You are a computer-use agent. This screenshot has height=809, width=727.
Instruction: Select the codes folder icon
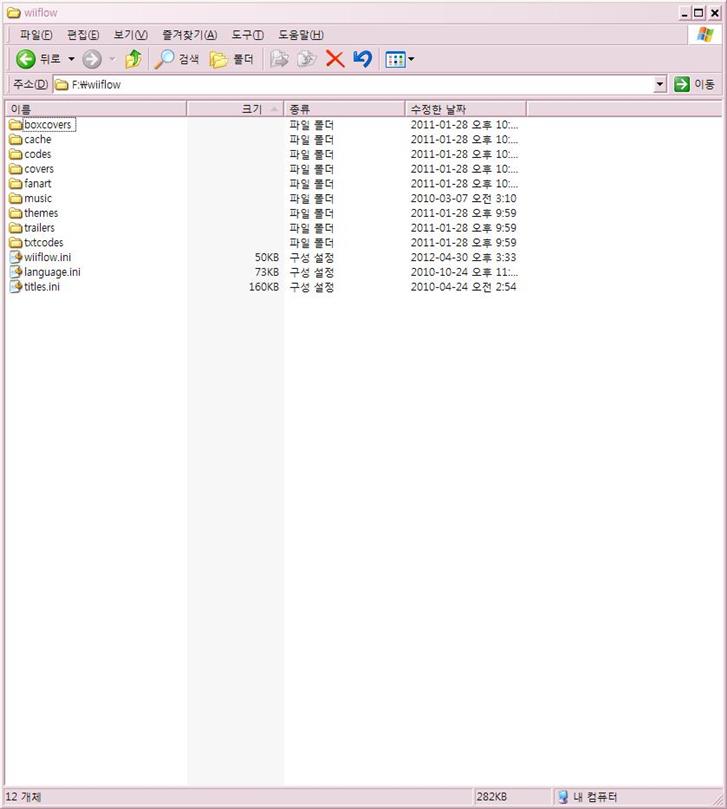point(15,154)
